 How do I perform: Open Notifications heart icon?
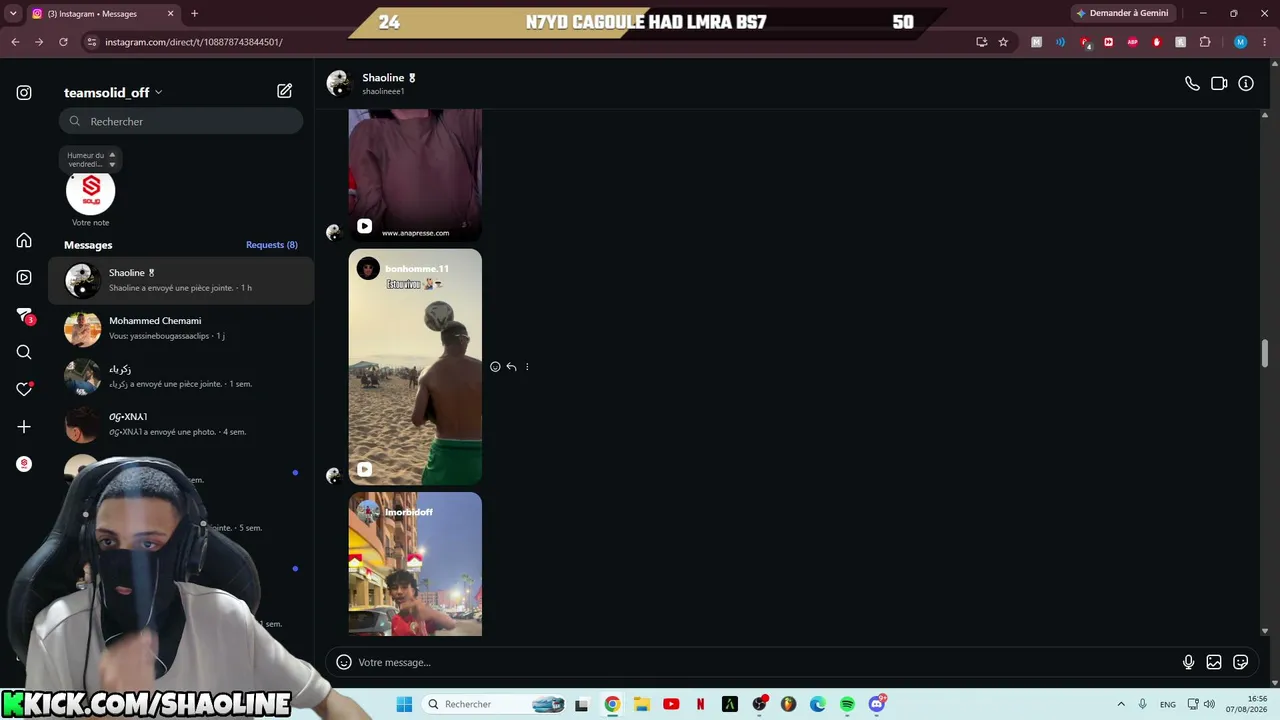click(x=24, y=389)
